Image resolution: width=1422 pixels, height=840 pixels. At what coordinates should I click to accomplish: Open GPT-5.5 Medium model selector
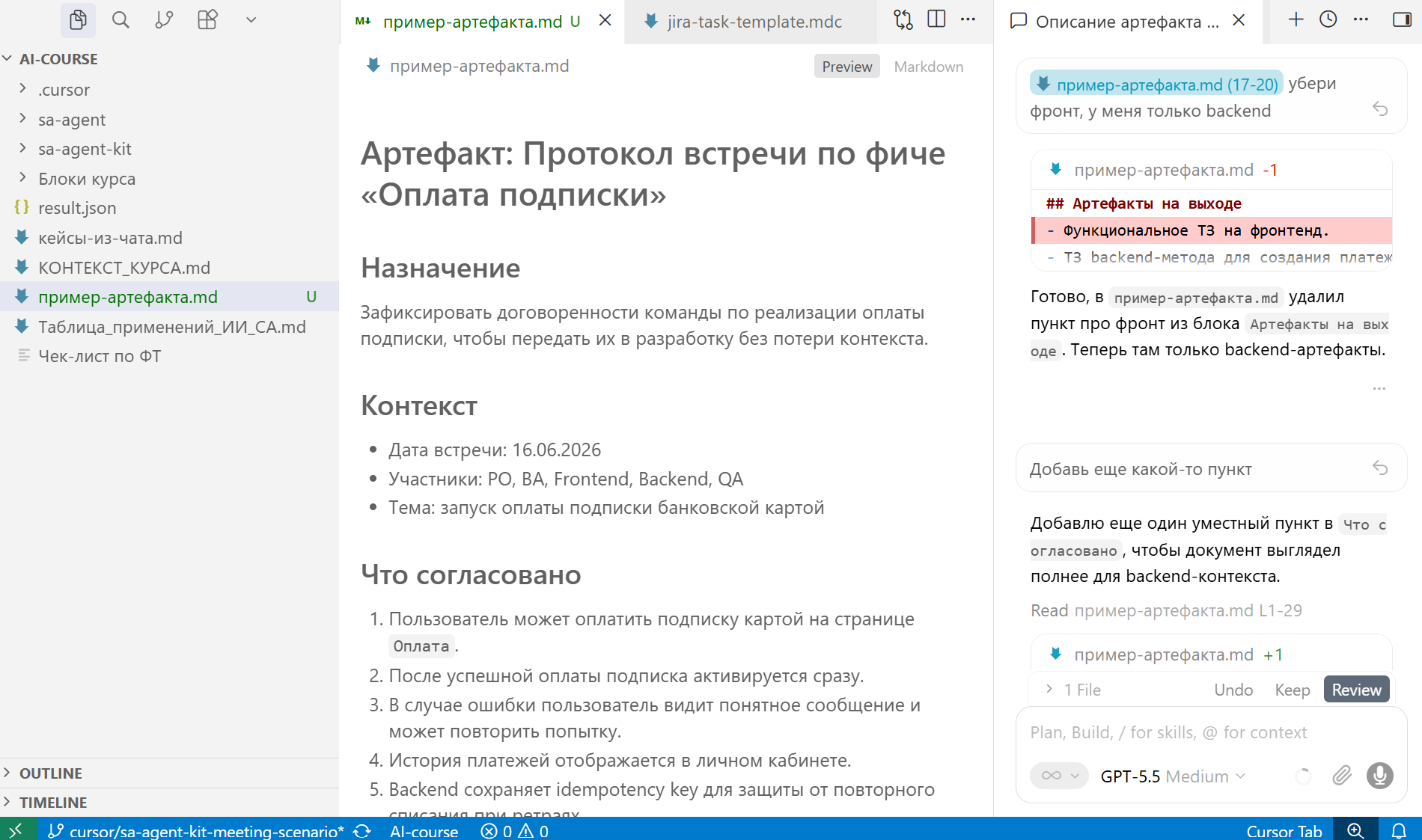tap(1173, 776)
